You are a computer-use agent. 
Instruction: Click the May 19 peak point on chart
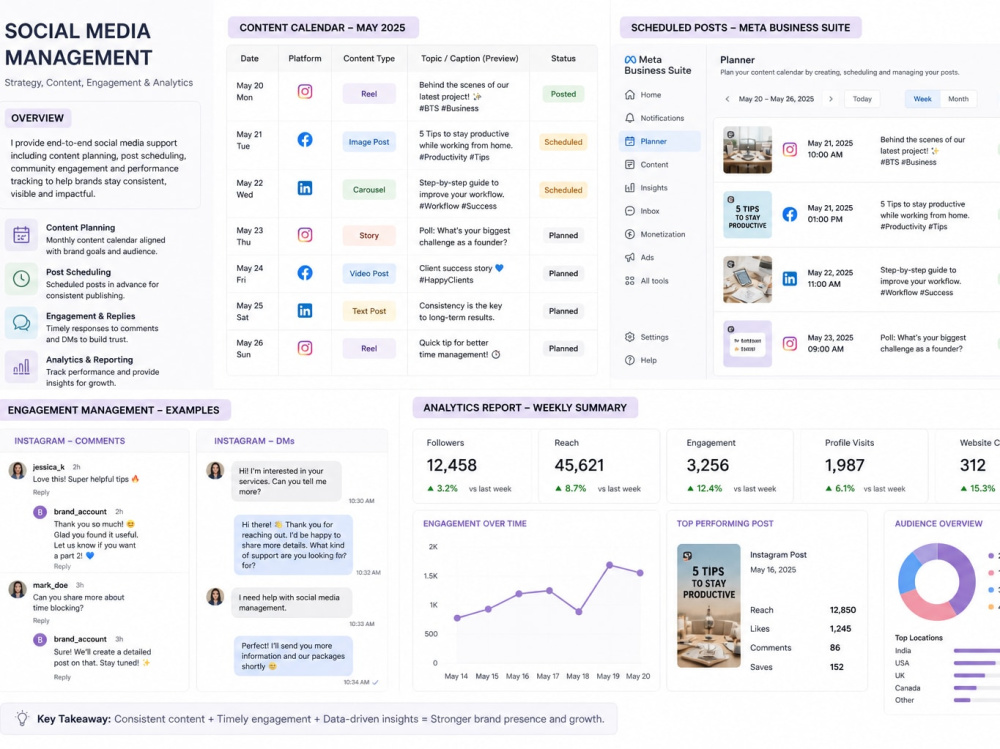coord(610,565)
